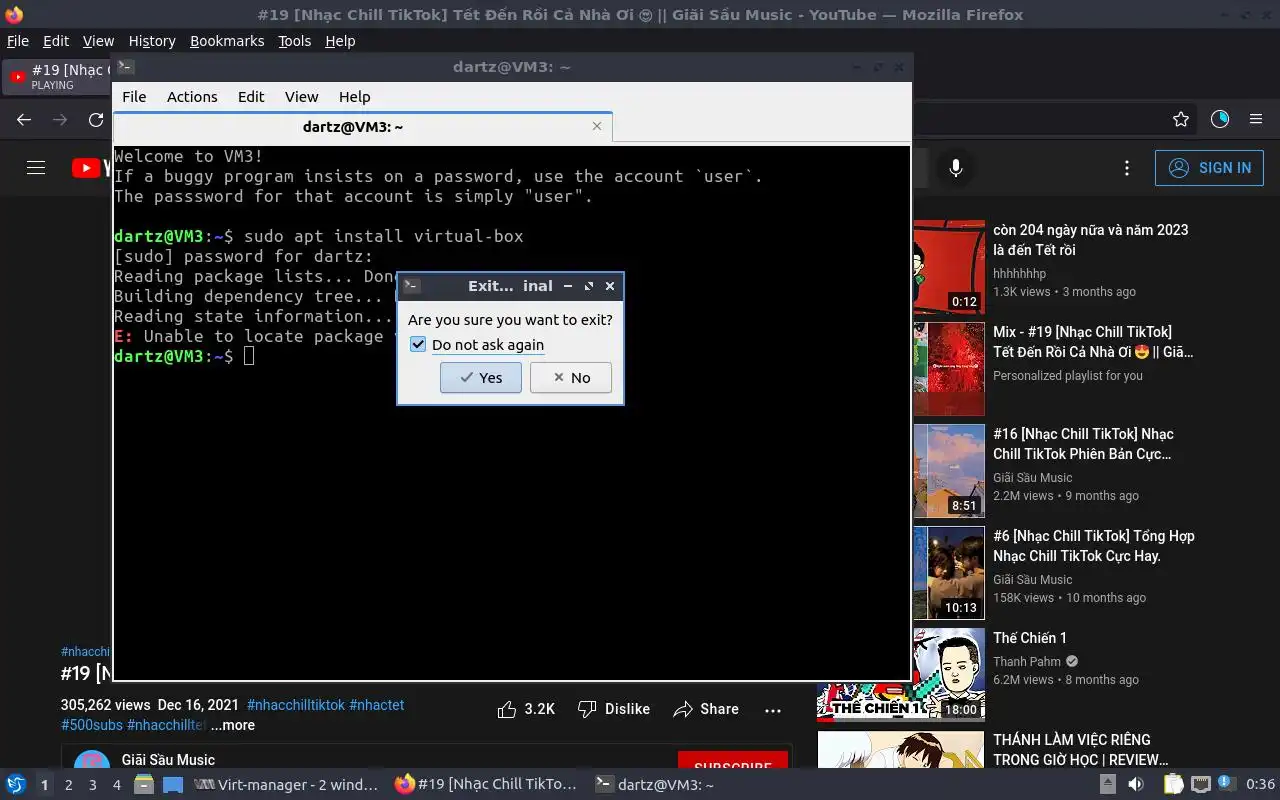This screenshot has width=1280, height=800.
Task: Open the taskbar file manager icon
Action: click(x=144, y=785)
